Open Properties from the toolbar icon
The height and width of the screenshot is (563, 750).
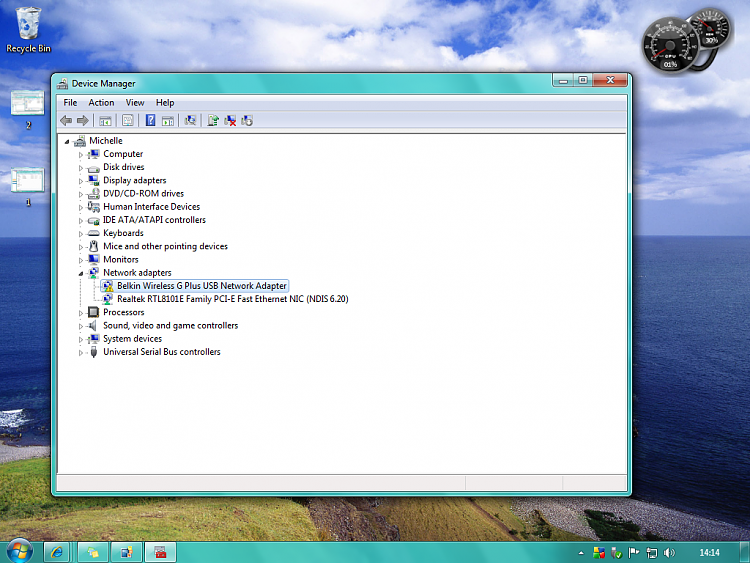click(128, 121)
